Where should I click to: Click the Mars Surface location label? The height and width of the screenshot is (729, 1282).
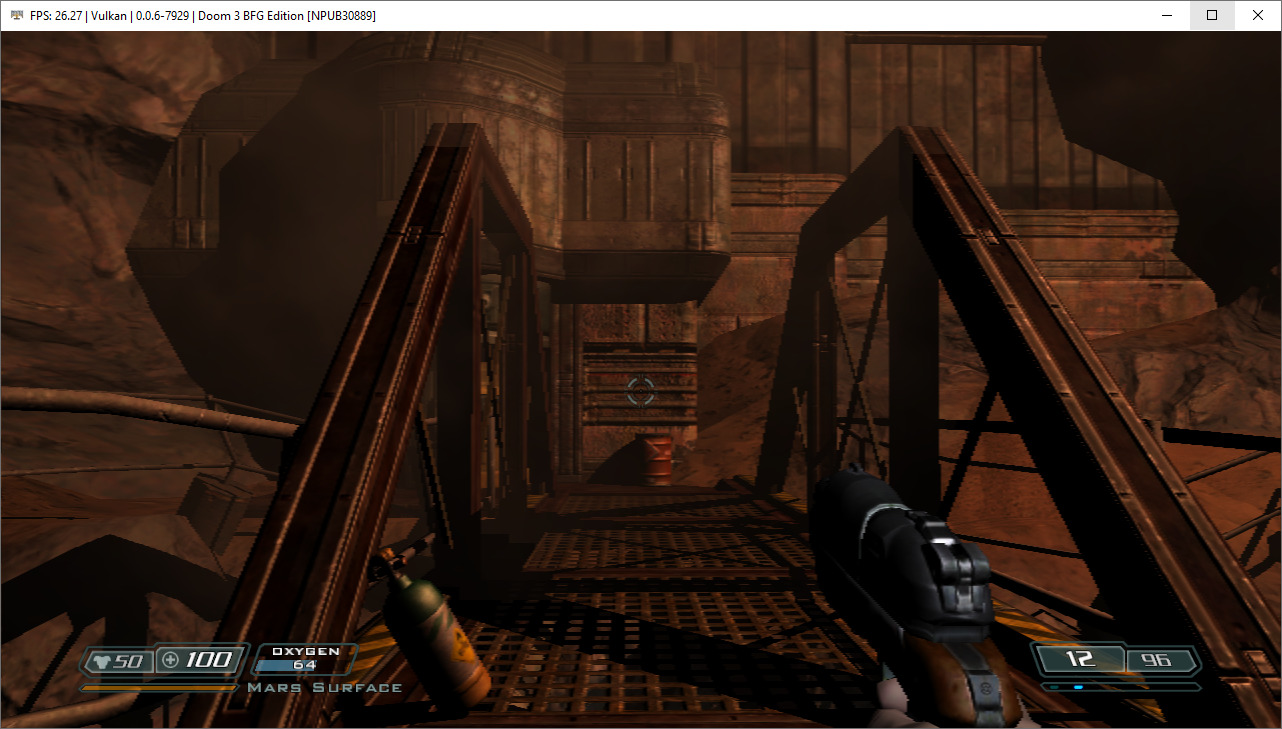click(x=325, y=688)
